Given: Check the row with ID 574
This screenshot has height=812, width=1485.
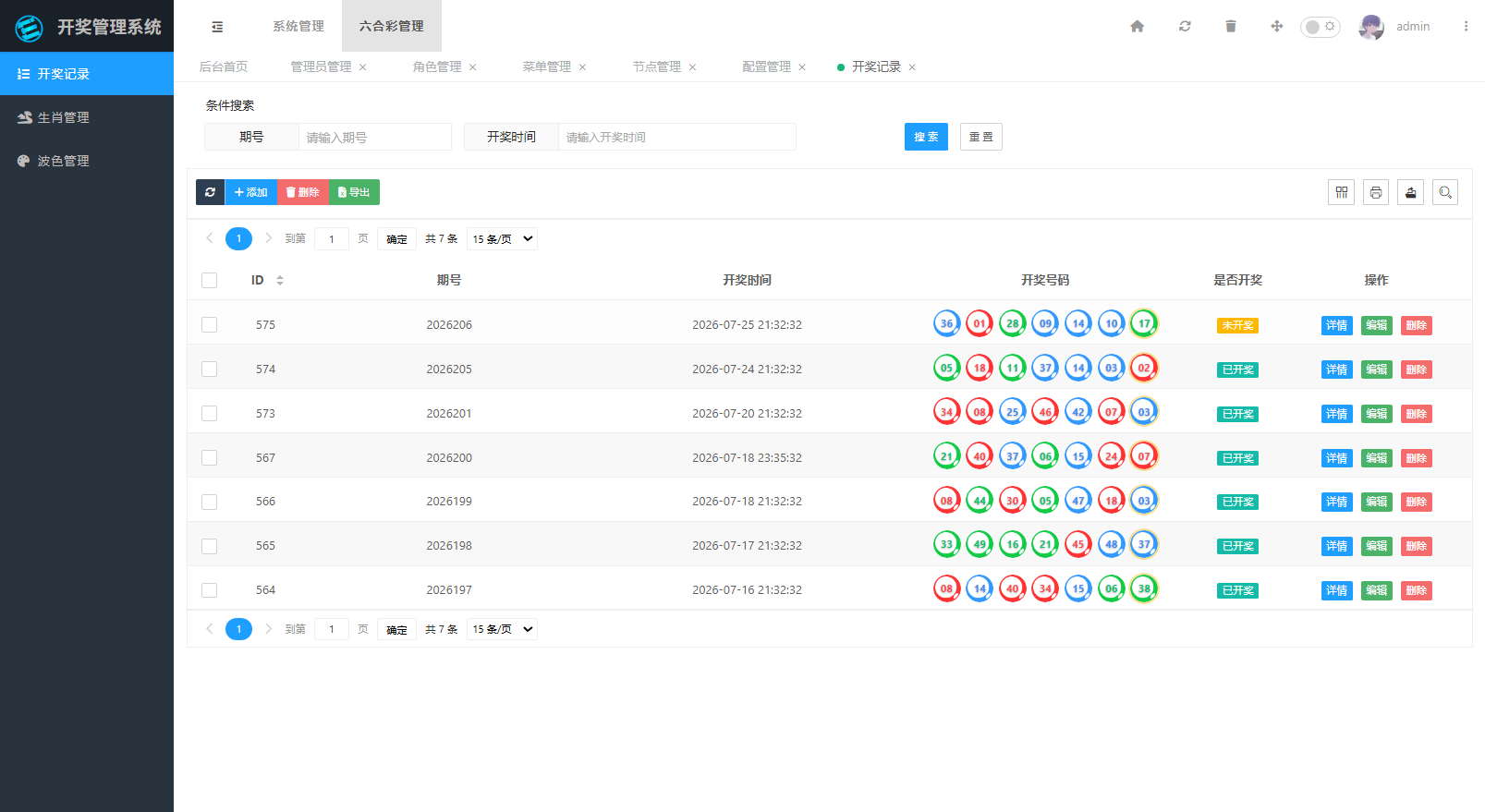Looking at the screenshot, I should click(x=210, y=369).
